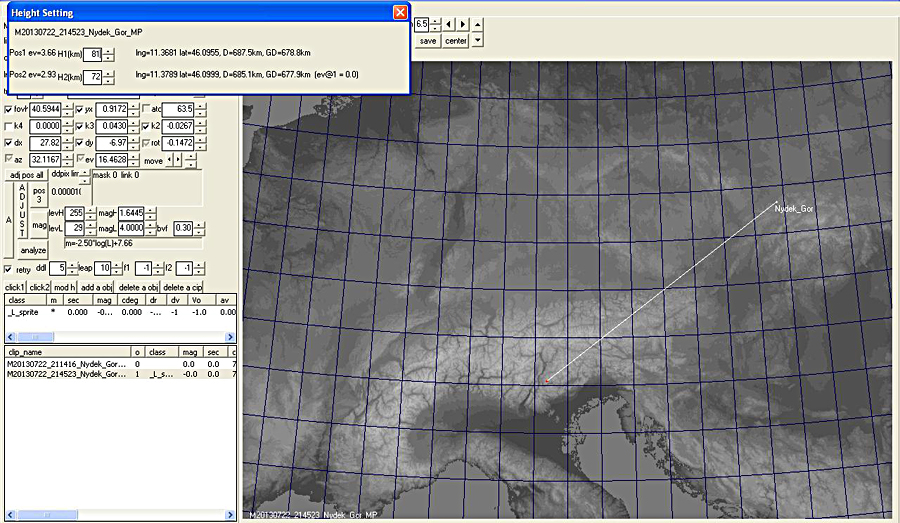Toggle the fovh checkbox
The image size is (900, 523).
(8, 109)
